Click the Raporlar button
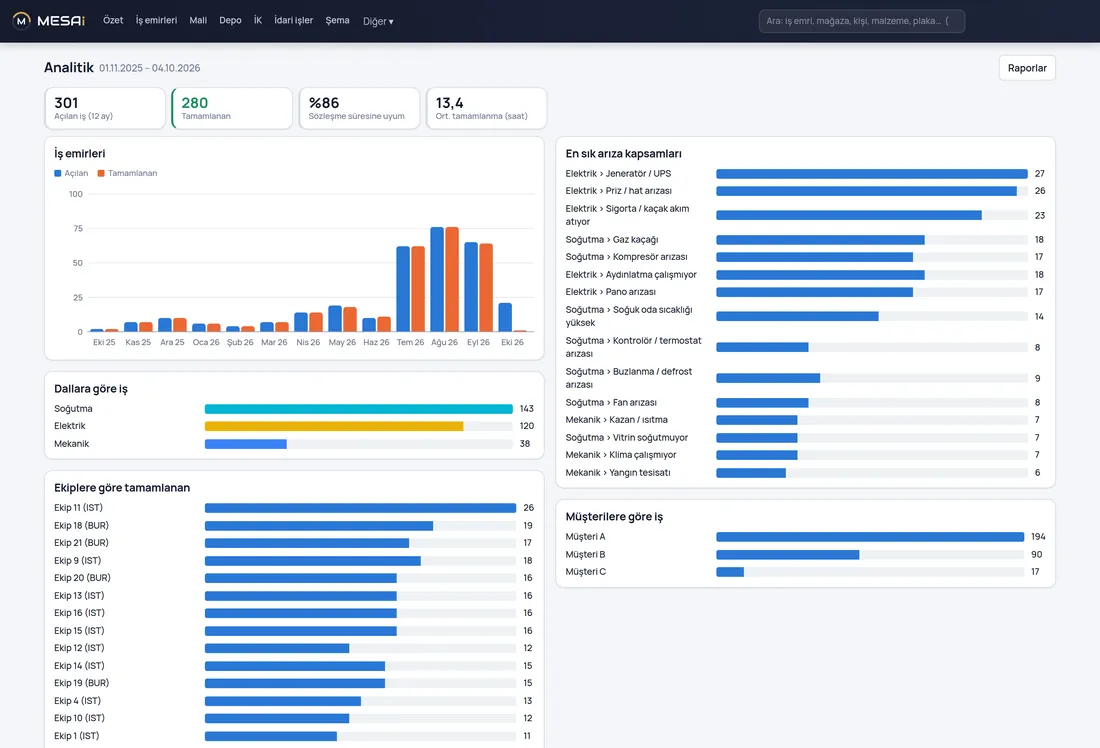This screenshot has width=1100, height=748. 1027,68
